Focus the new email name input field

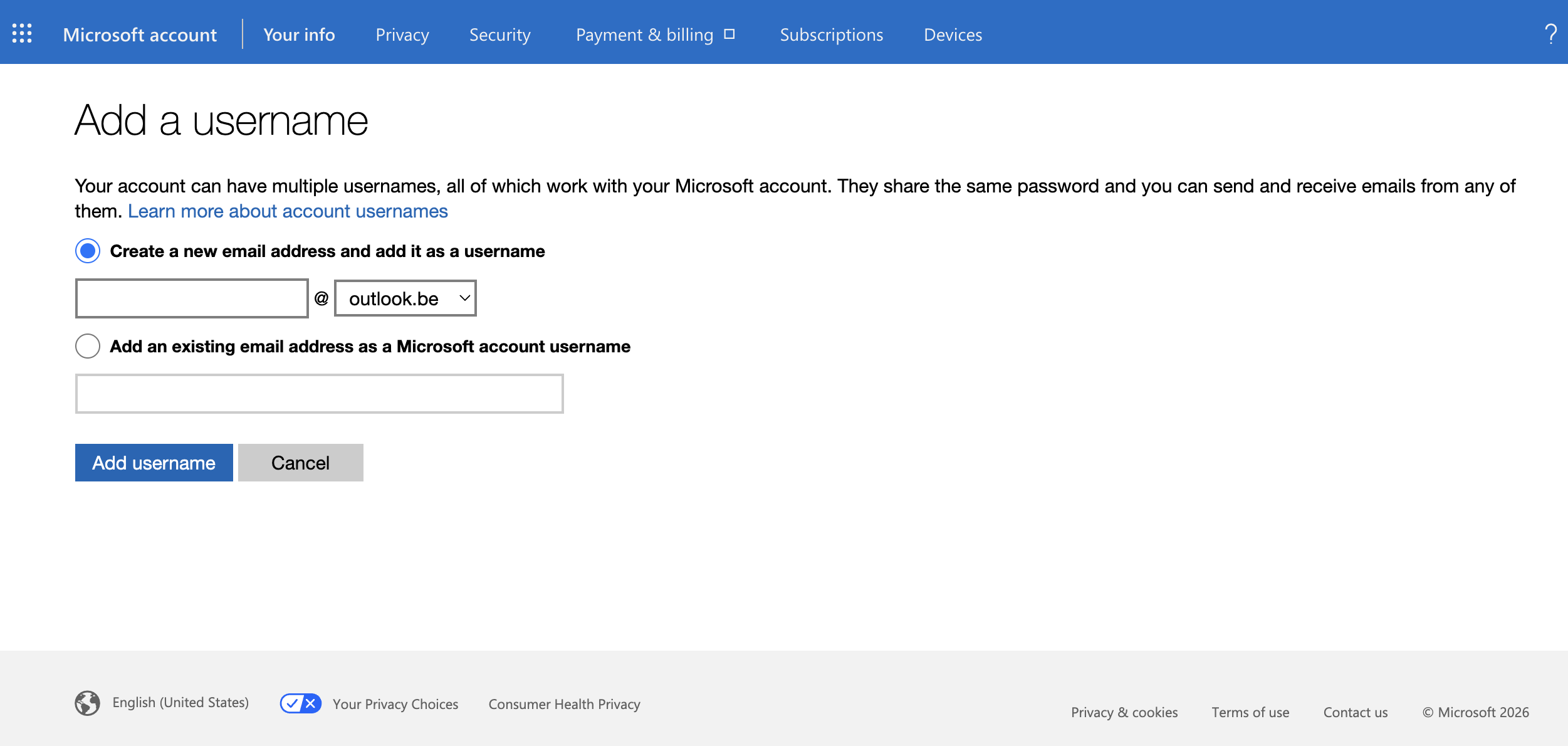point(192,298)
